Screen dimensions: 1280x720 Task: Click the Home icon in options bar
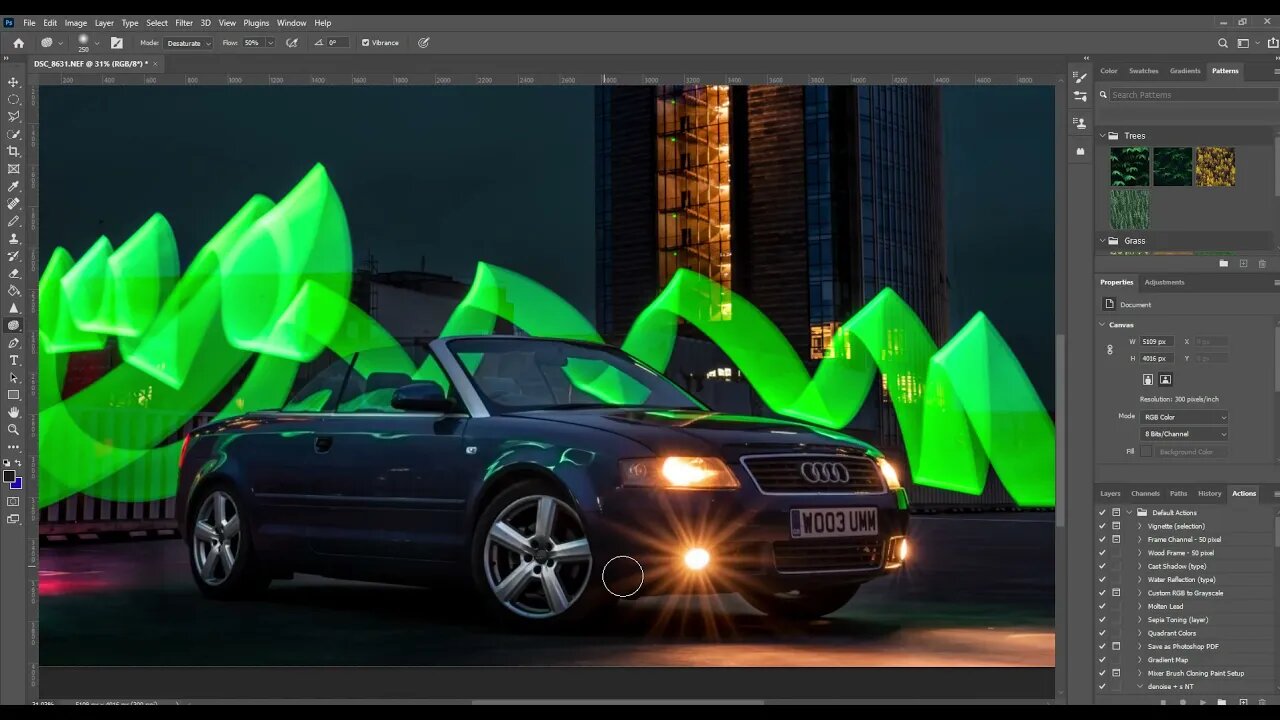pyautogui.click(x=18, y=43)
